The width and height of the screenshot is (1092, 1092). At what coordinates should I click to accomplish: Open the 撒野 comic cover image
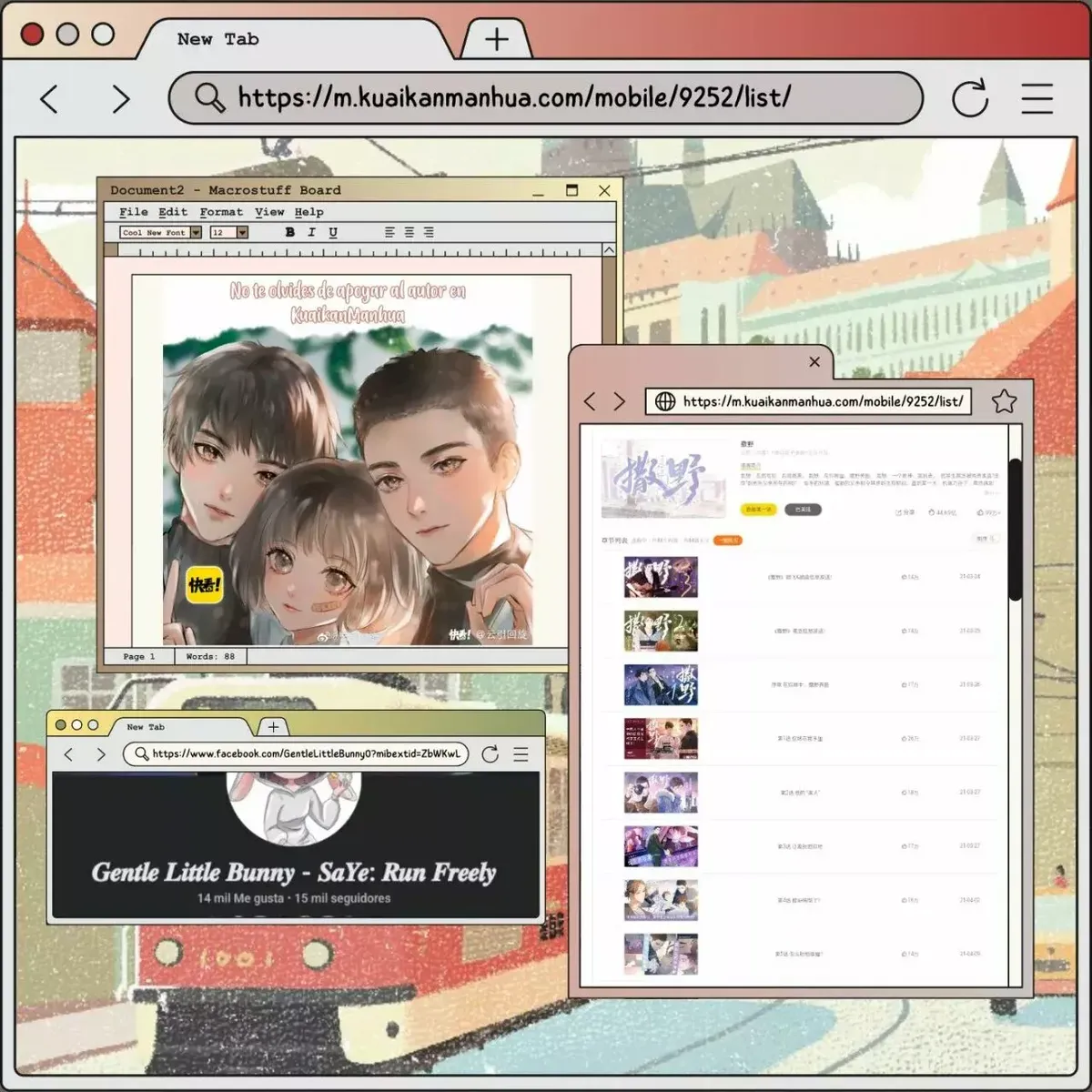(663, 478)
